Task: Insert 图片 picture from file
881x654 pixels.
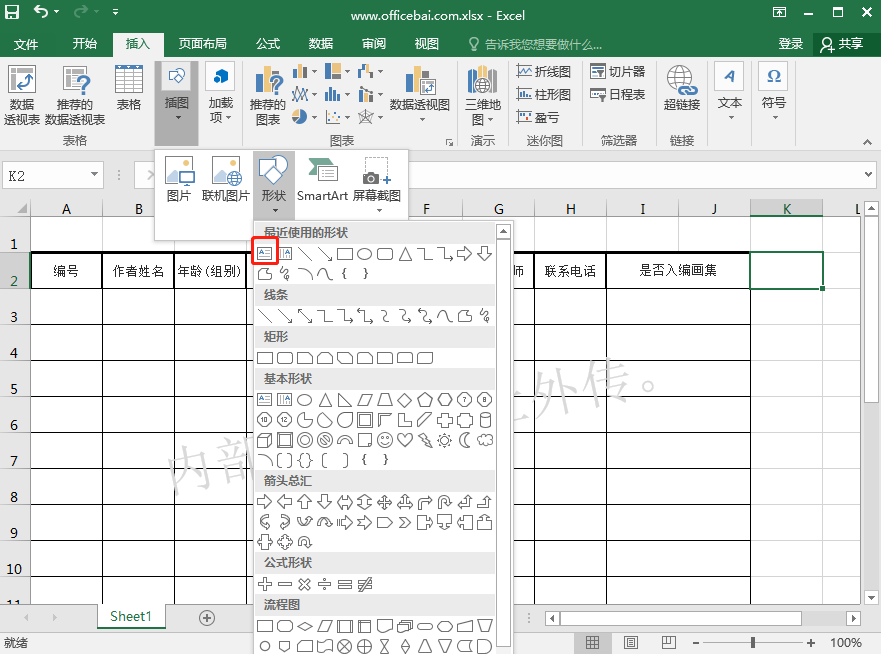Action: [179, 179]
